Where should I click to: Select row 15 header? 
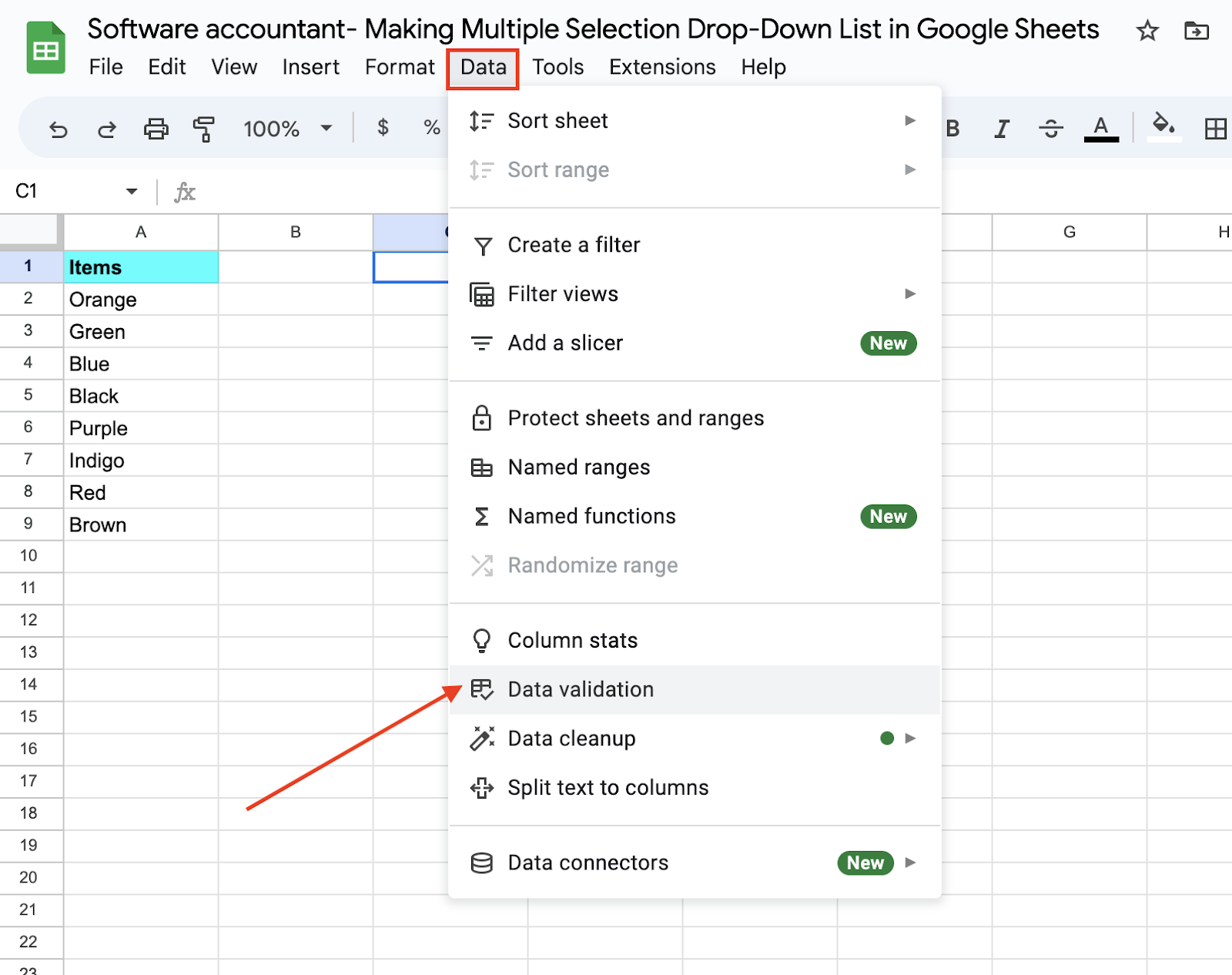pos(31,717)
